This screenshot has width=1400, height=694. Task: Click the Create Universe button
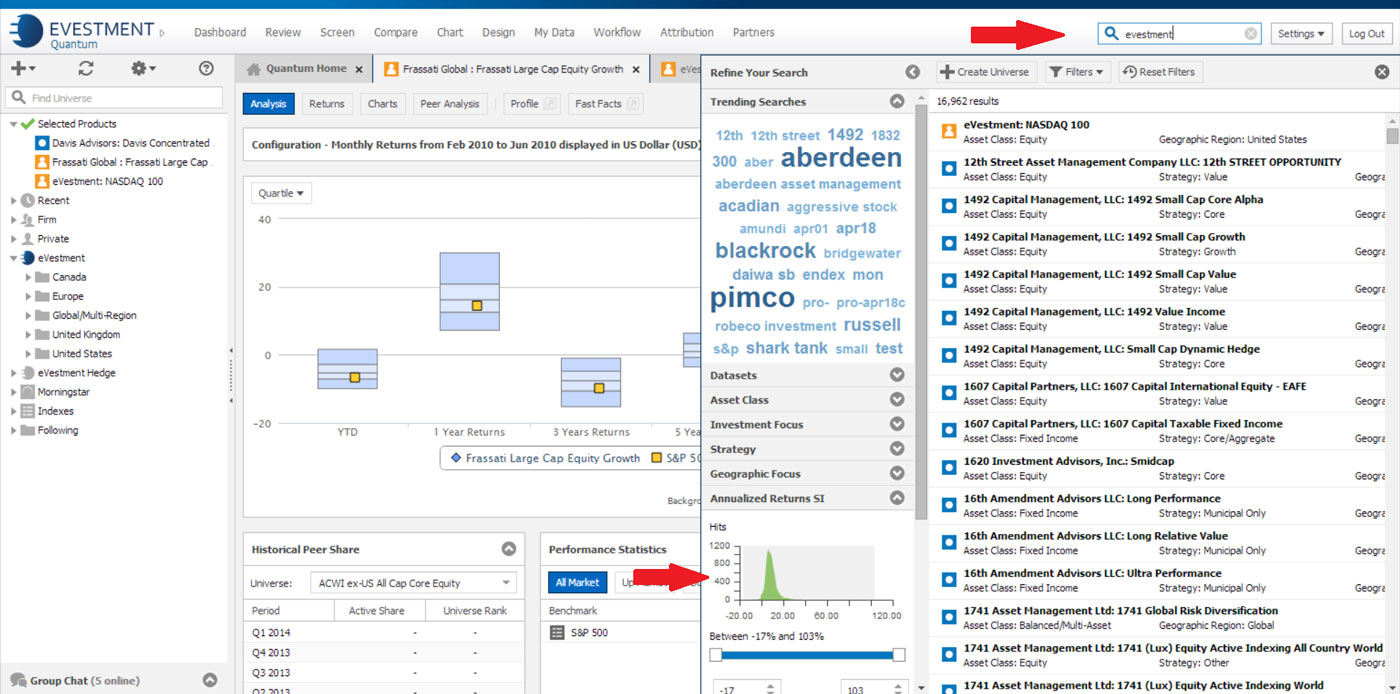(988, 72)
